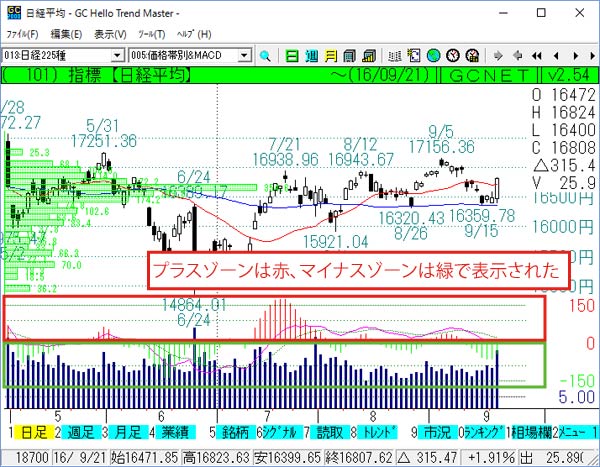Click the 終16807.62 status bar value
The image size is (600, 467).
[x=359, y=457]
